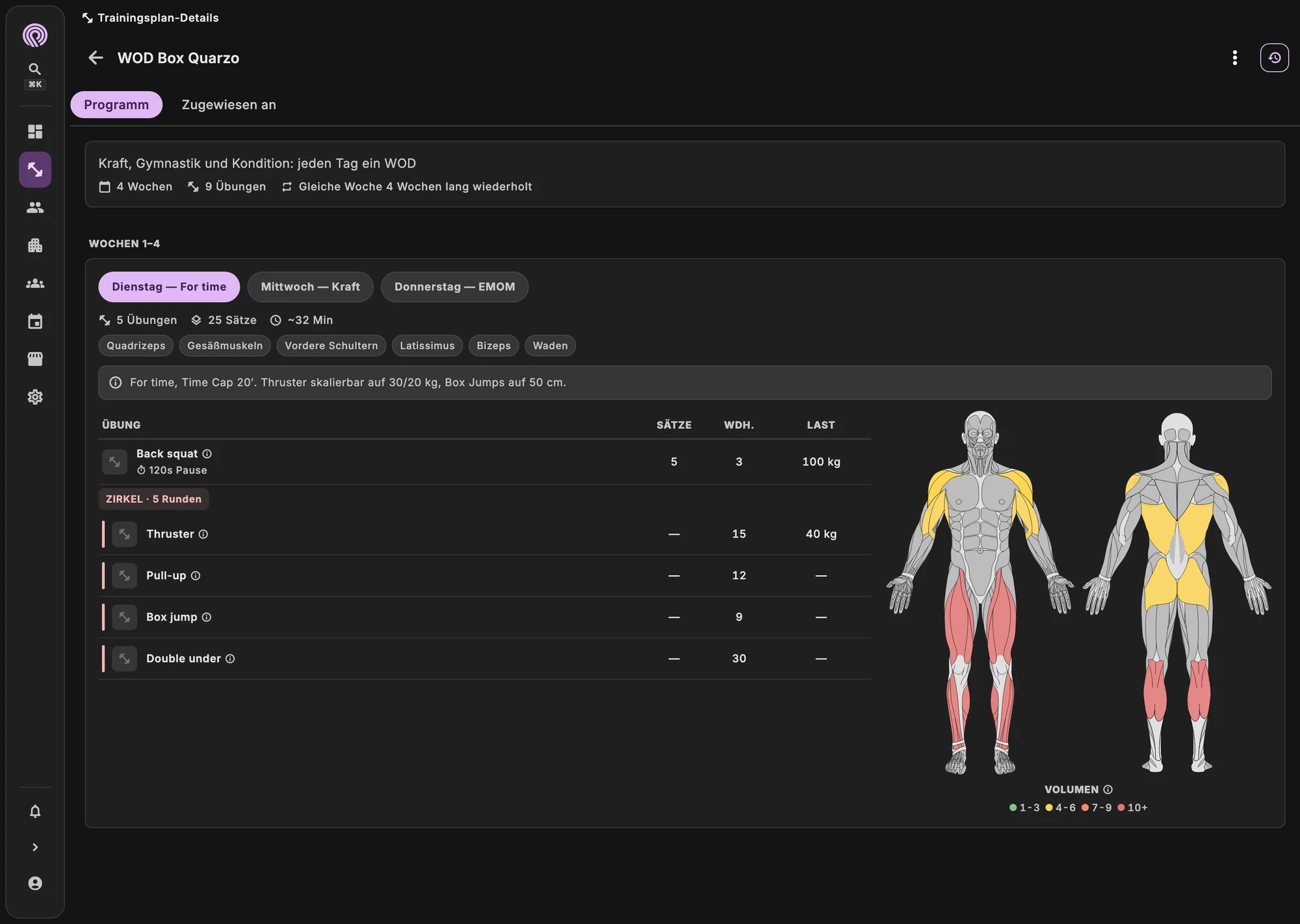1300x924 pixels.
Task: Switch to the Programm tab
Action: click(x=116, y=105)
